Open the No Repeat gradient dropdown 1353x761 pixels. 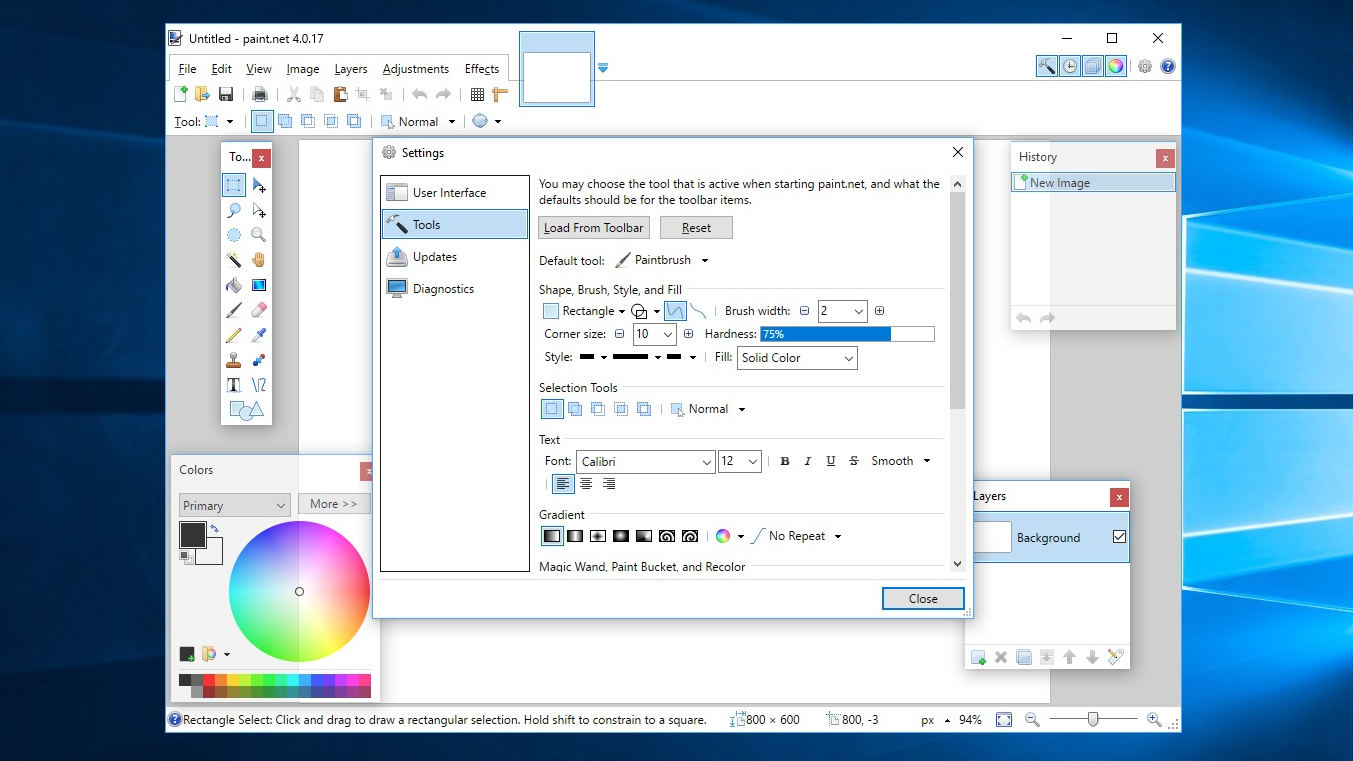(797, 536)
